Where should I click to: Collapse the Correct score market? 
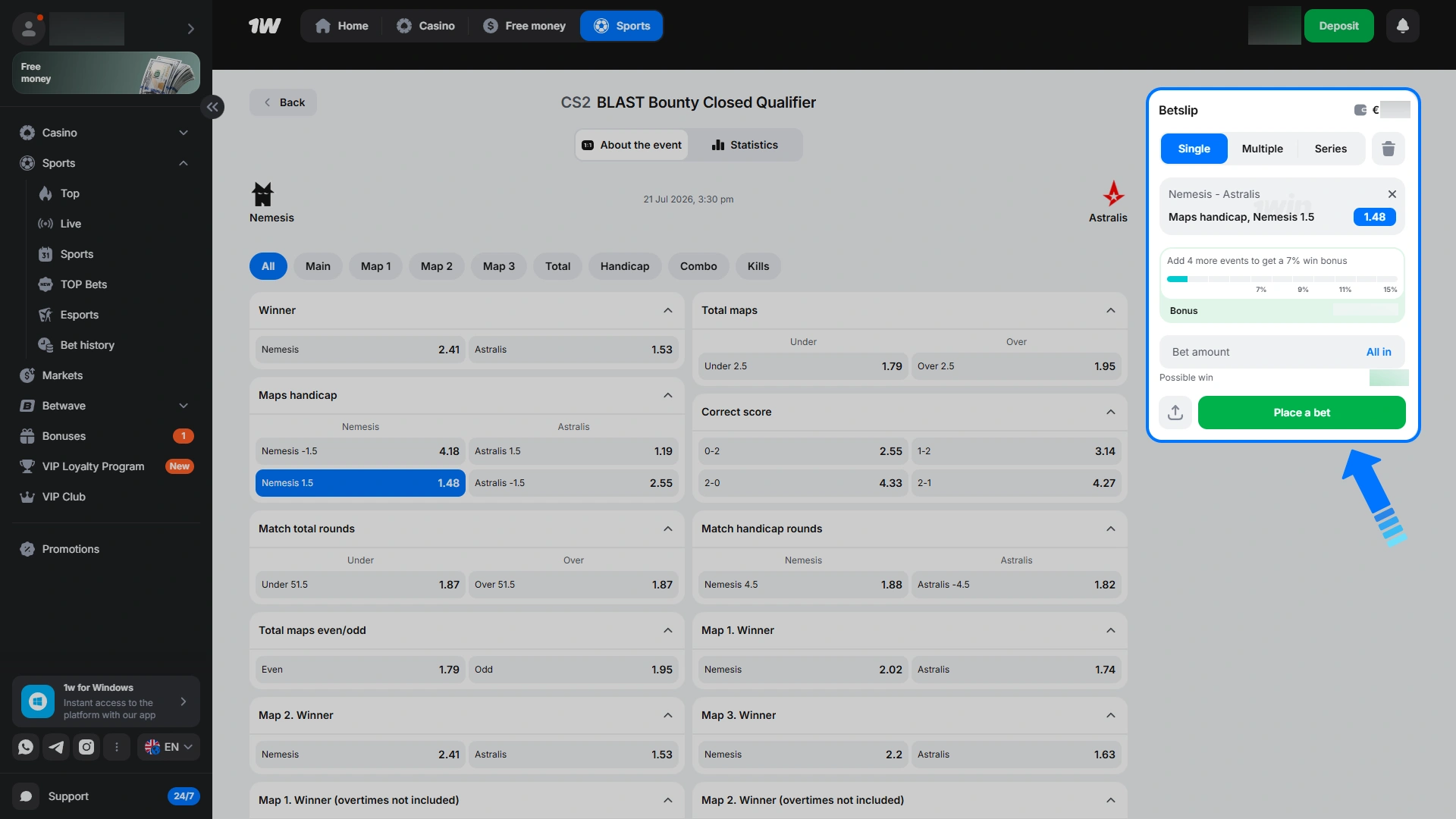[x=1111, y=412]
